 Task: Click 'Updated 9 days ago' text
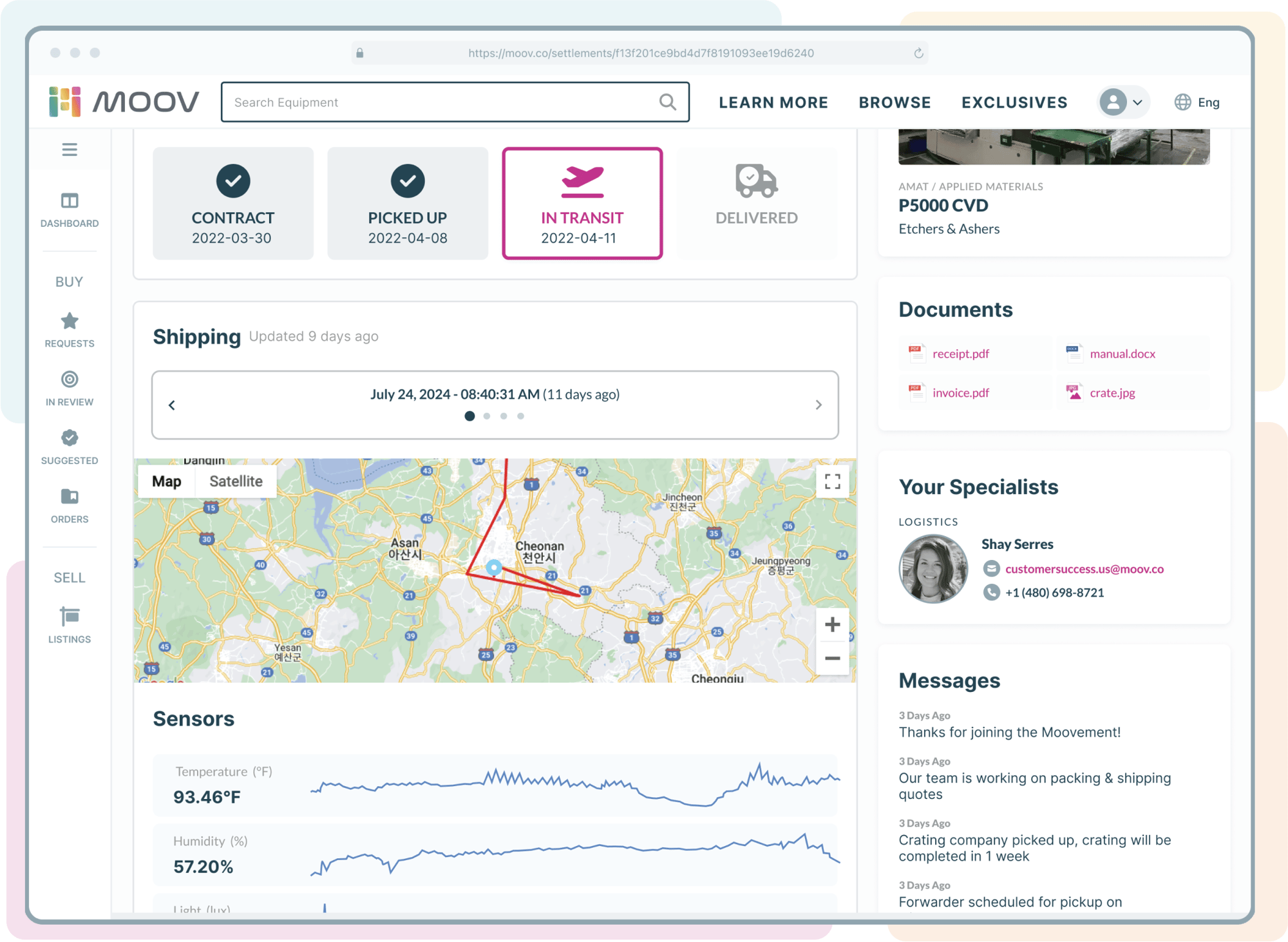[314, 336]
